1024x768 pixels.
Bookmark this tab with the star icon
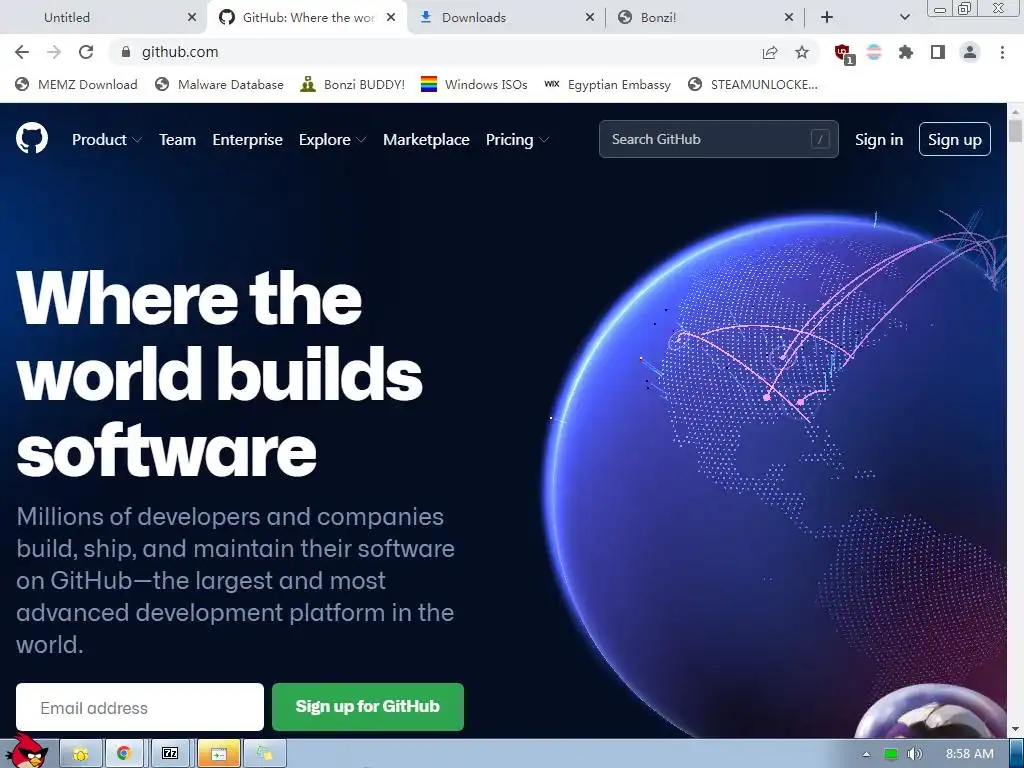(x=802, y=52)
